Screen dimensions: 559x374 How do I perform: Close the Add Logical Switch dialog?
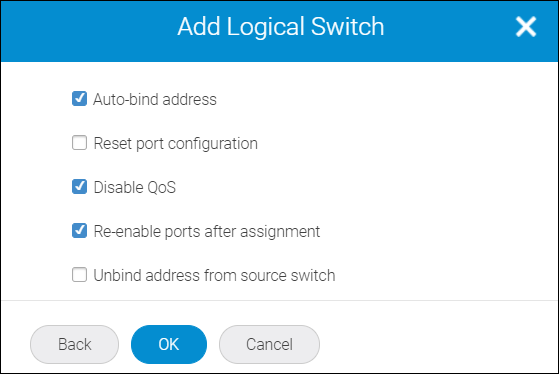[526, 27]
